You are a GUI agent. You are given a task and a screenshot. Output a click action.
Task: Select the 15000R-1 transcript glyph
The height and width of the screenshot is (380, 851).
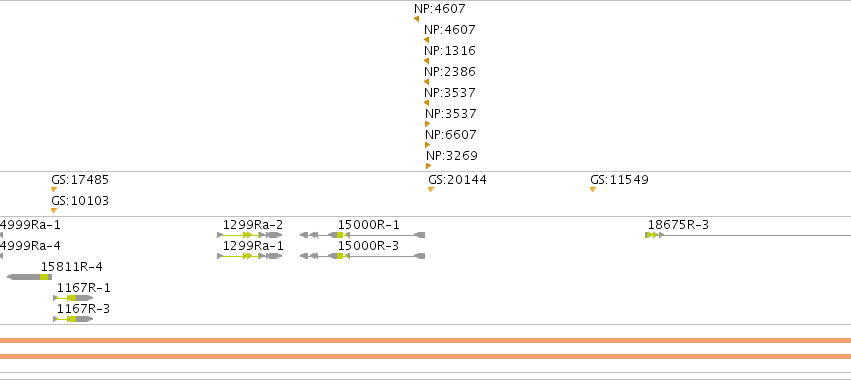[x=363, y=235]
